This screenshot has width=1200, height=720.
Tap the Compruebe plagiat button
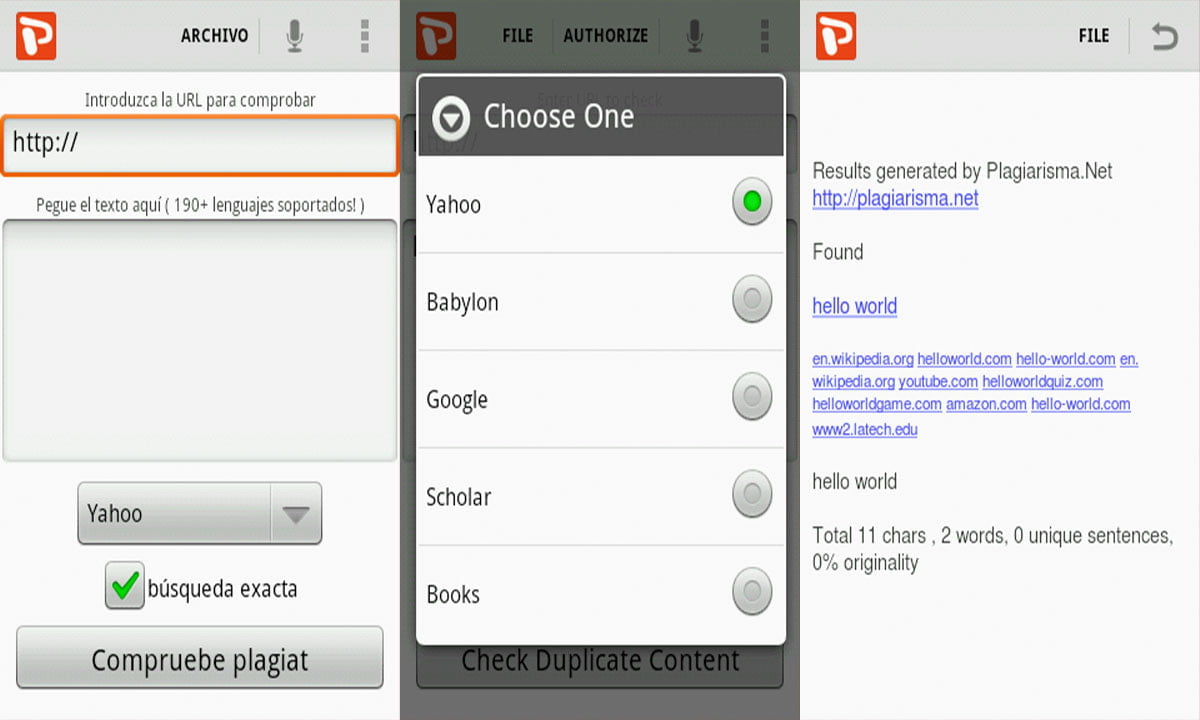(200, 658)
